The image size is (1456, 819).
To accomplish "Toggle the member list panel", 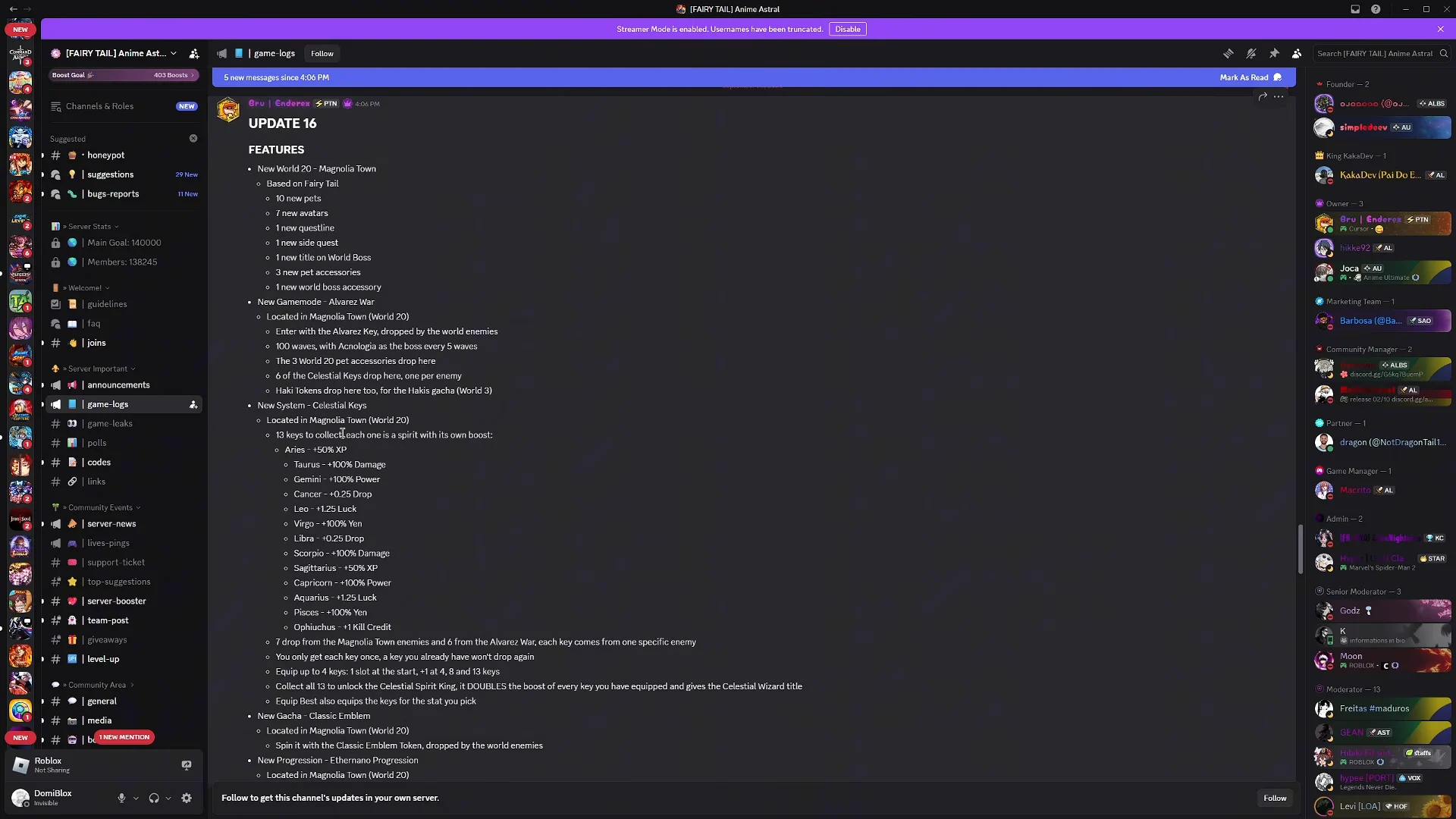I will (1297, 53).
